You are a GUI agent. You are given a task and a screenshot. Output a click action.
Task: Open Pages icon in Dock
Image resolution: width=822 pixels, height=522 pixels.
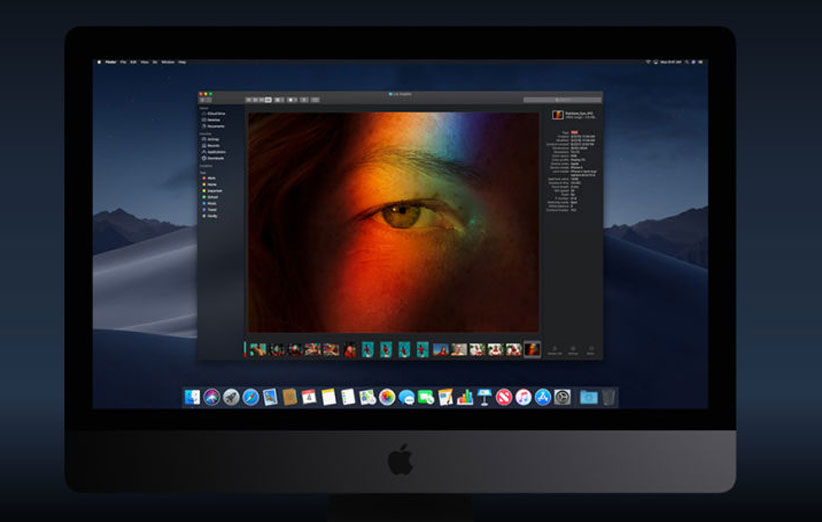[x=445, y=397]
